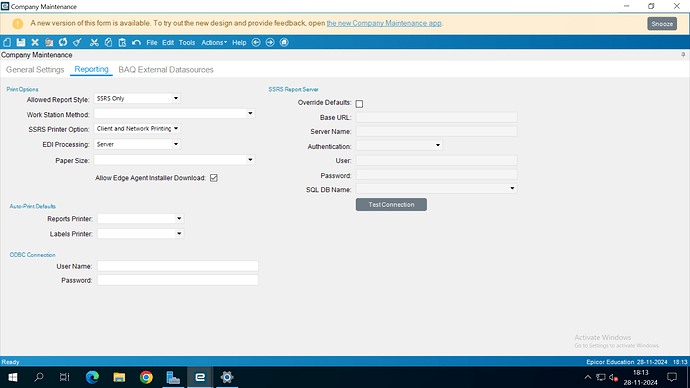Expand Reports Printer dropdown
The image size is (690, 388).
coord(179,219)
